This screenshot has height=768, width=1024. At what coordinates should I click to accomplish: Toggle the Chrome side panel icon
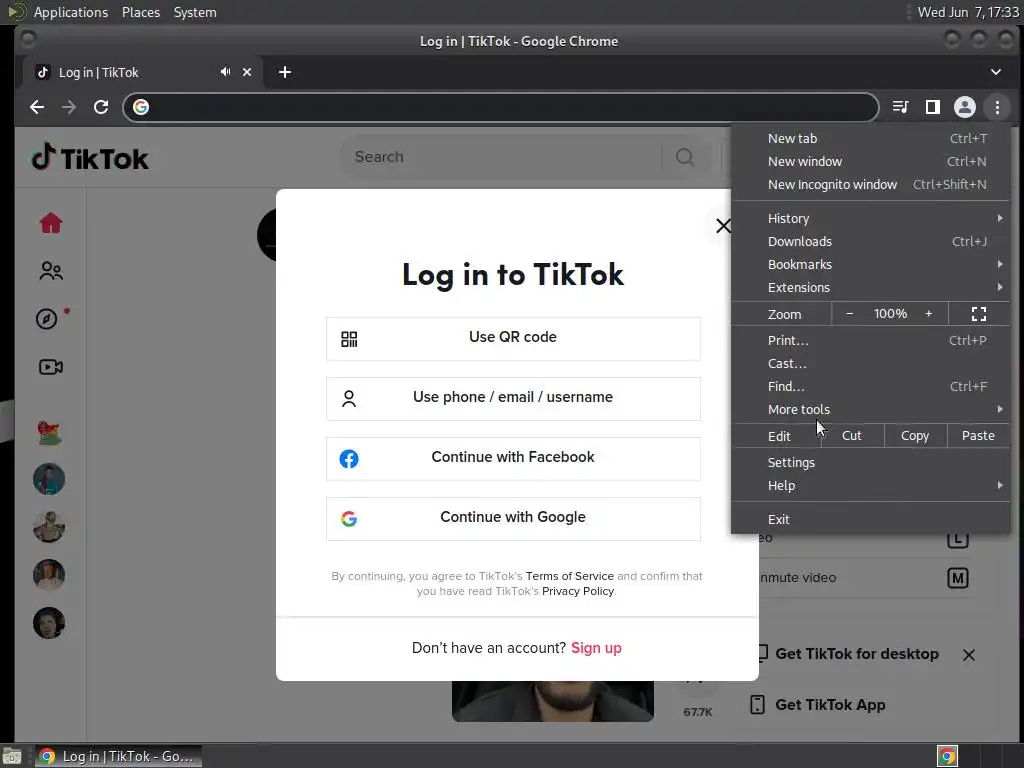933,107
